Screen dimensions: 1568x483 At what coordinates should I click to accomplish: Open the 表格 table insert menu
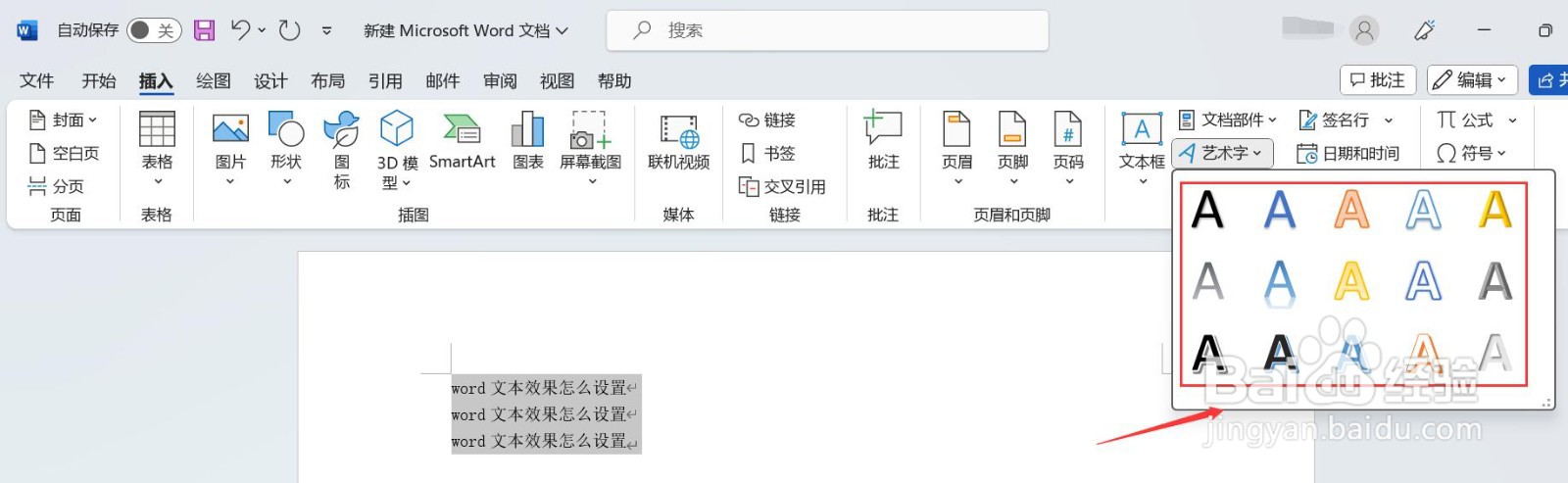click(x=157, y=149)
